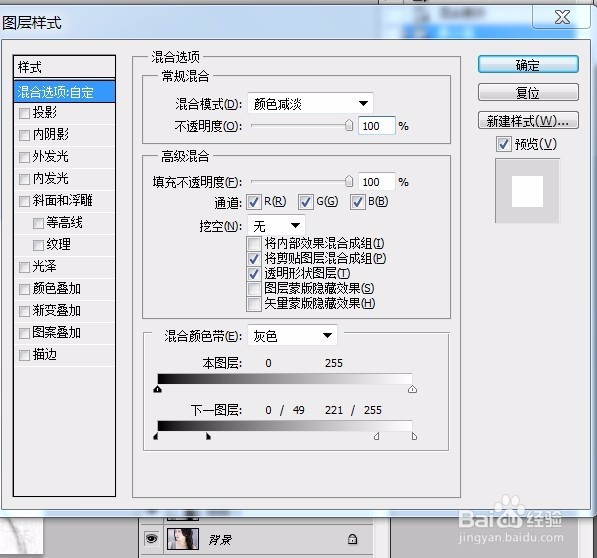This screenshot has width=597, height=558.
Task: Uncheck the G(G) channel checkbox
Action: 306,202
